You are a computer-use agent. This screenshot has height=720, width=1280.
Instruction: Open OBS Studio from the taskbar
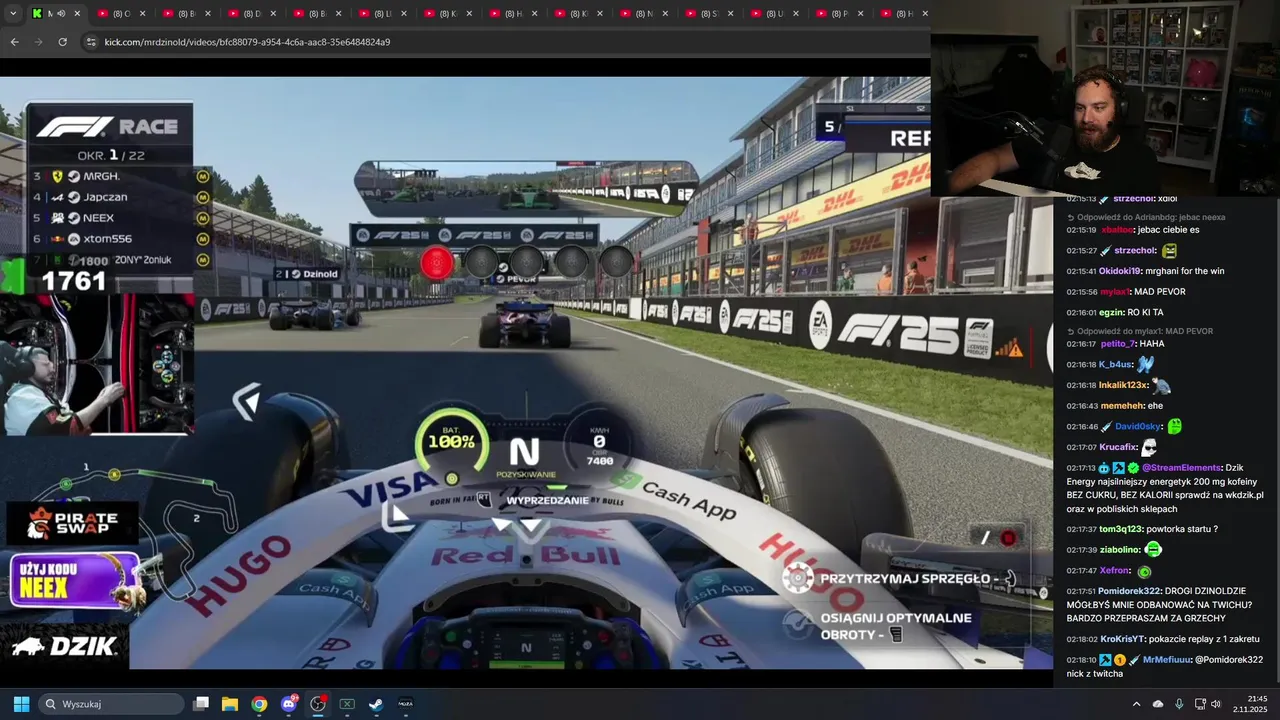pos(318,704)
